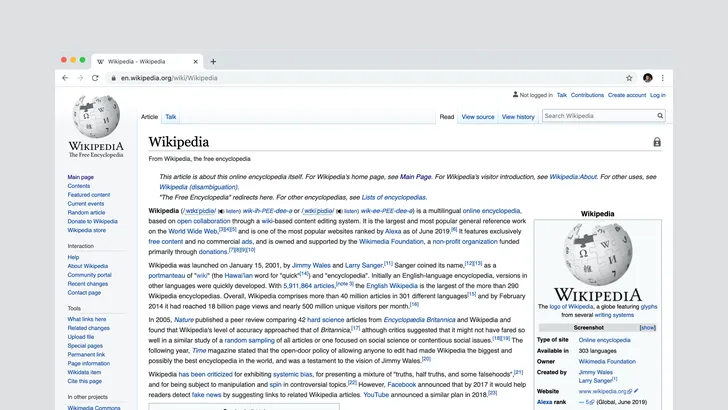Viewport: 728px width, 410px height.
Task: Open a new browser tab with plus icon
Action: click(x=213, y=61)
